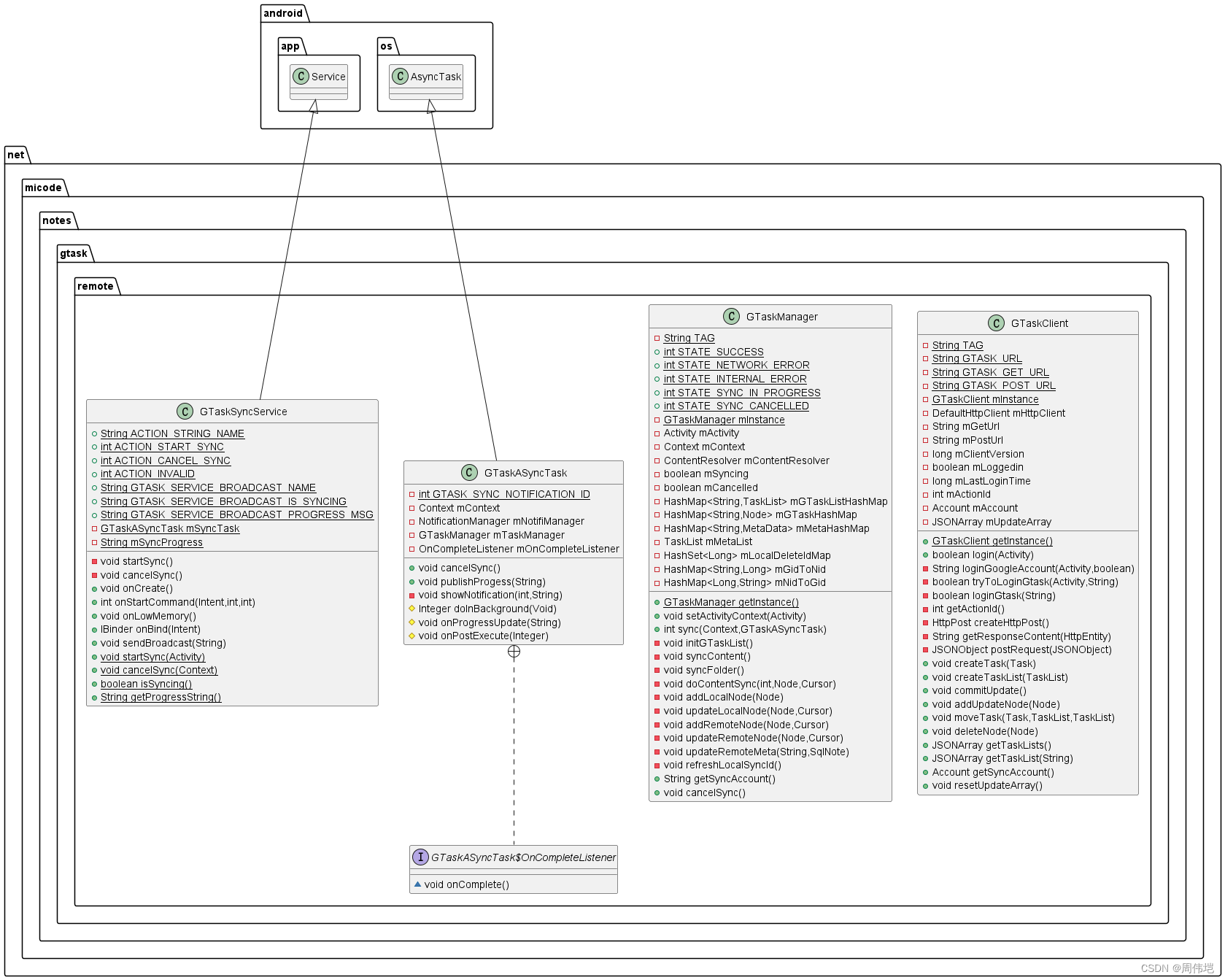Viewport: 1225px width, 980px height.
Task: Click the text HashSet<Long> mLocalDeleteIdMap
Action: click(747, 555)
